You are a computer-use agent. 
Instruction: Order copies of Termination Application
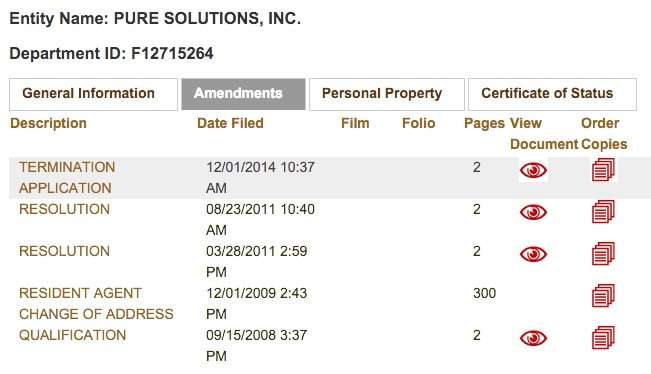[x=603, y=169]
